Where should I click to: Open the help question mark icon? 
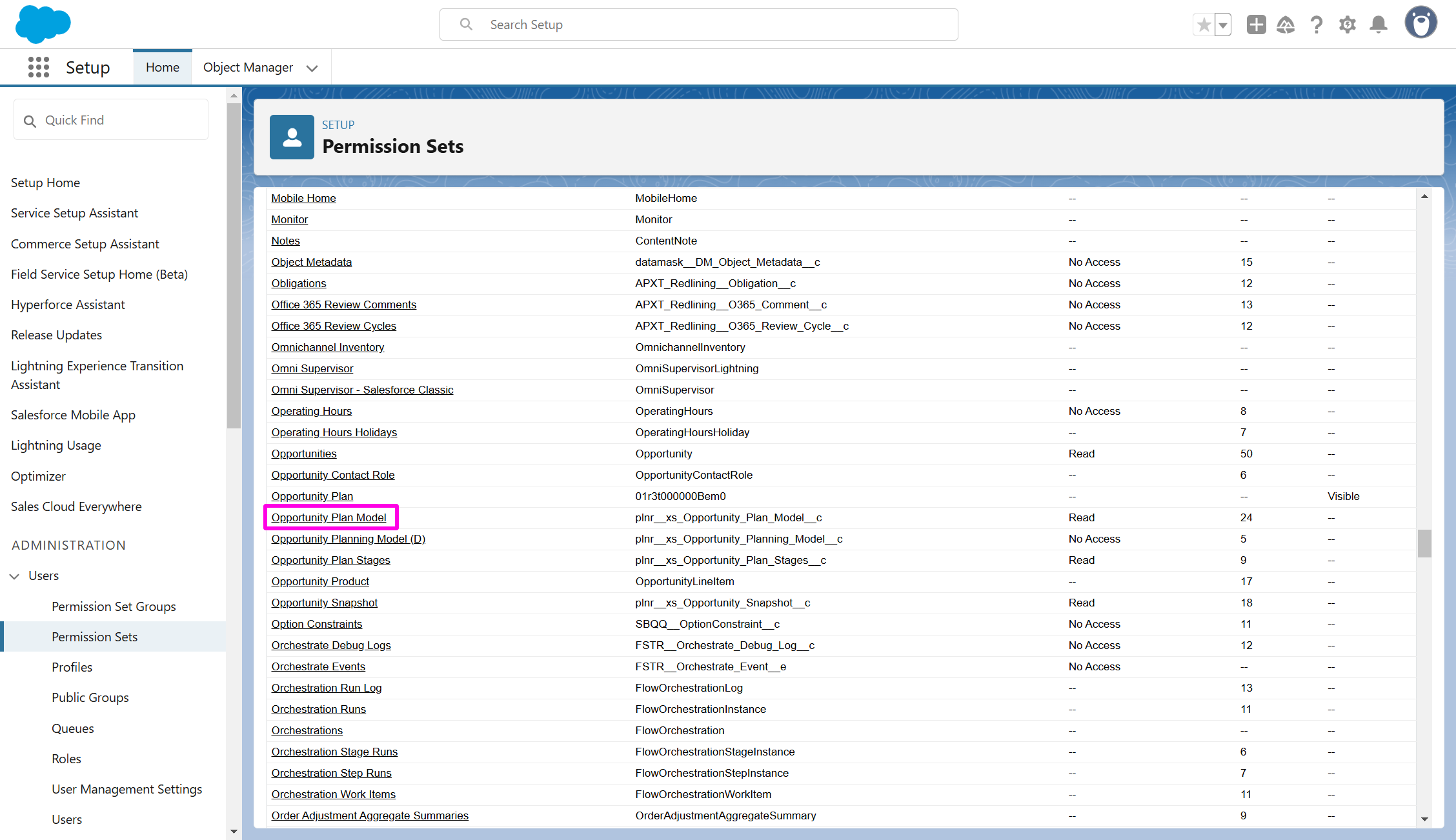pos(1317,25)
